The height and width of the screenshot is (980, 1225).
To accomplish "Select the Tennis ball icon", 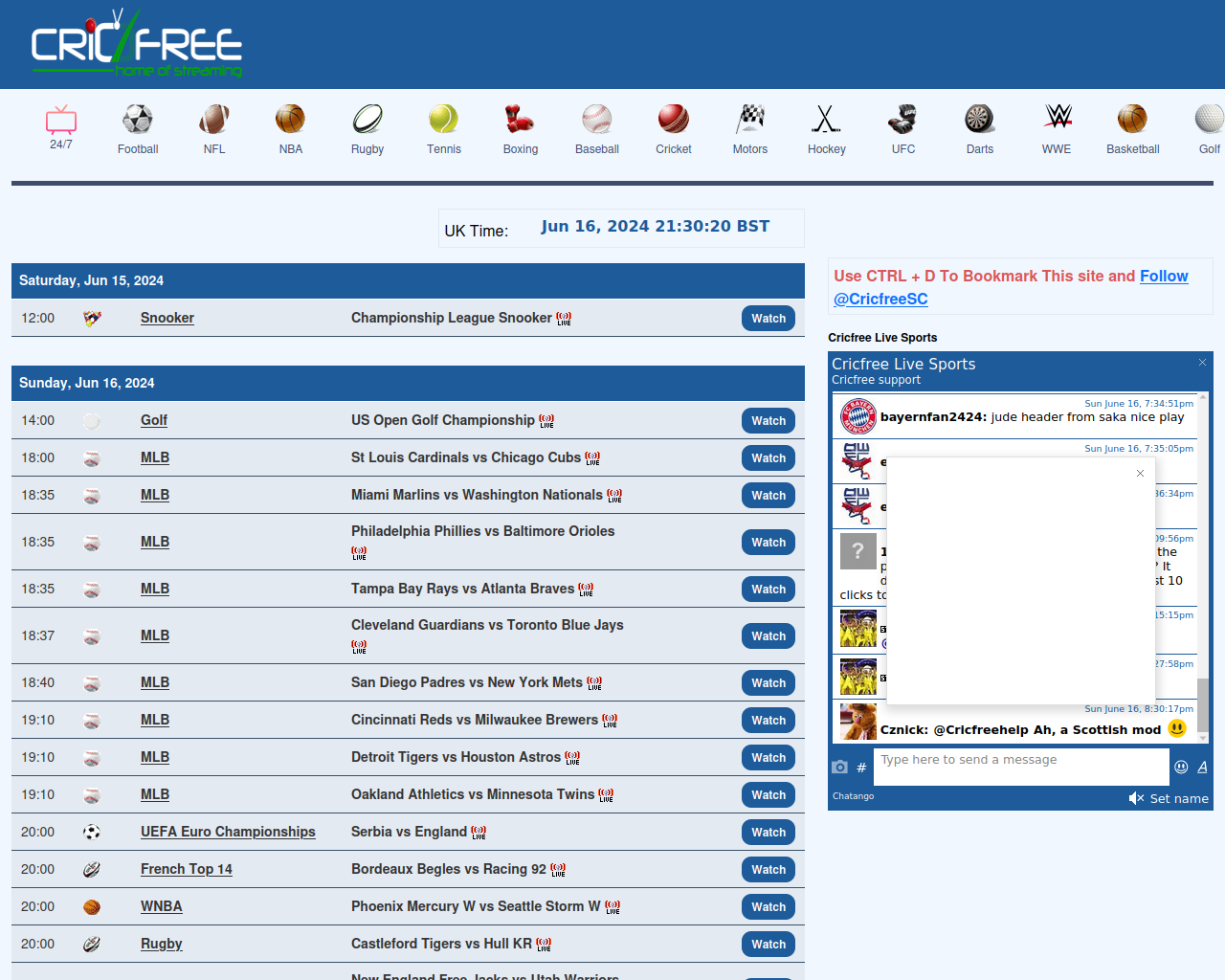I will [x=444, y=120].
